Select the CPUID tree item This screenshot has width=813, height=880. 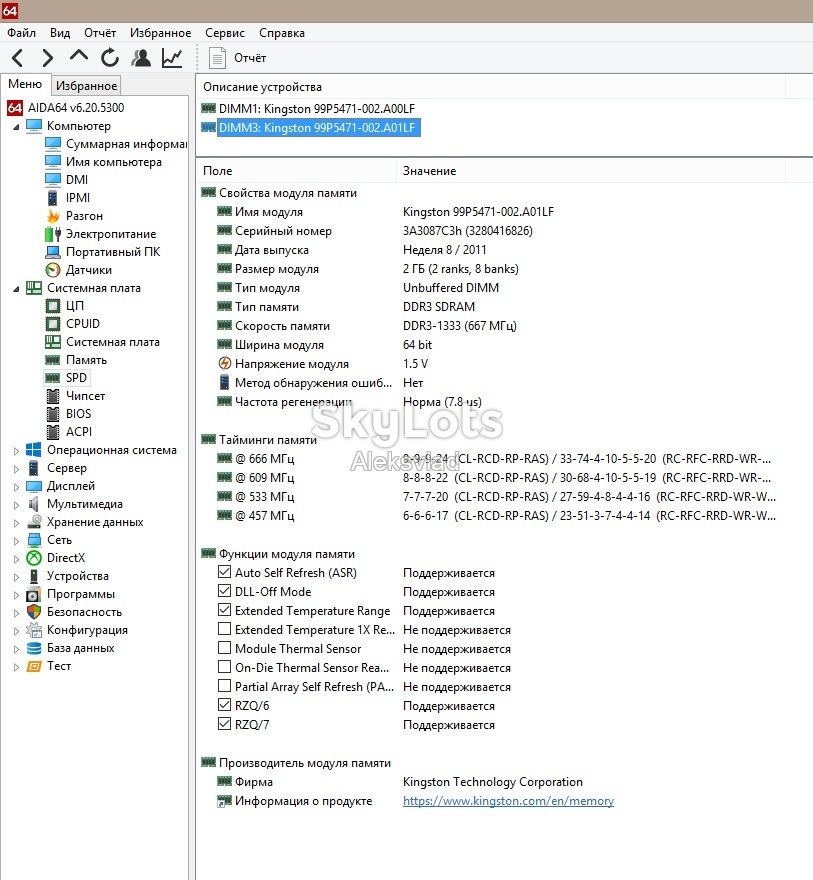pyautogui.click(x=82, y=324)
